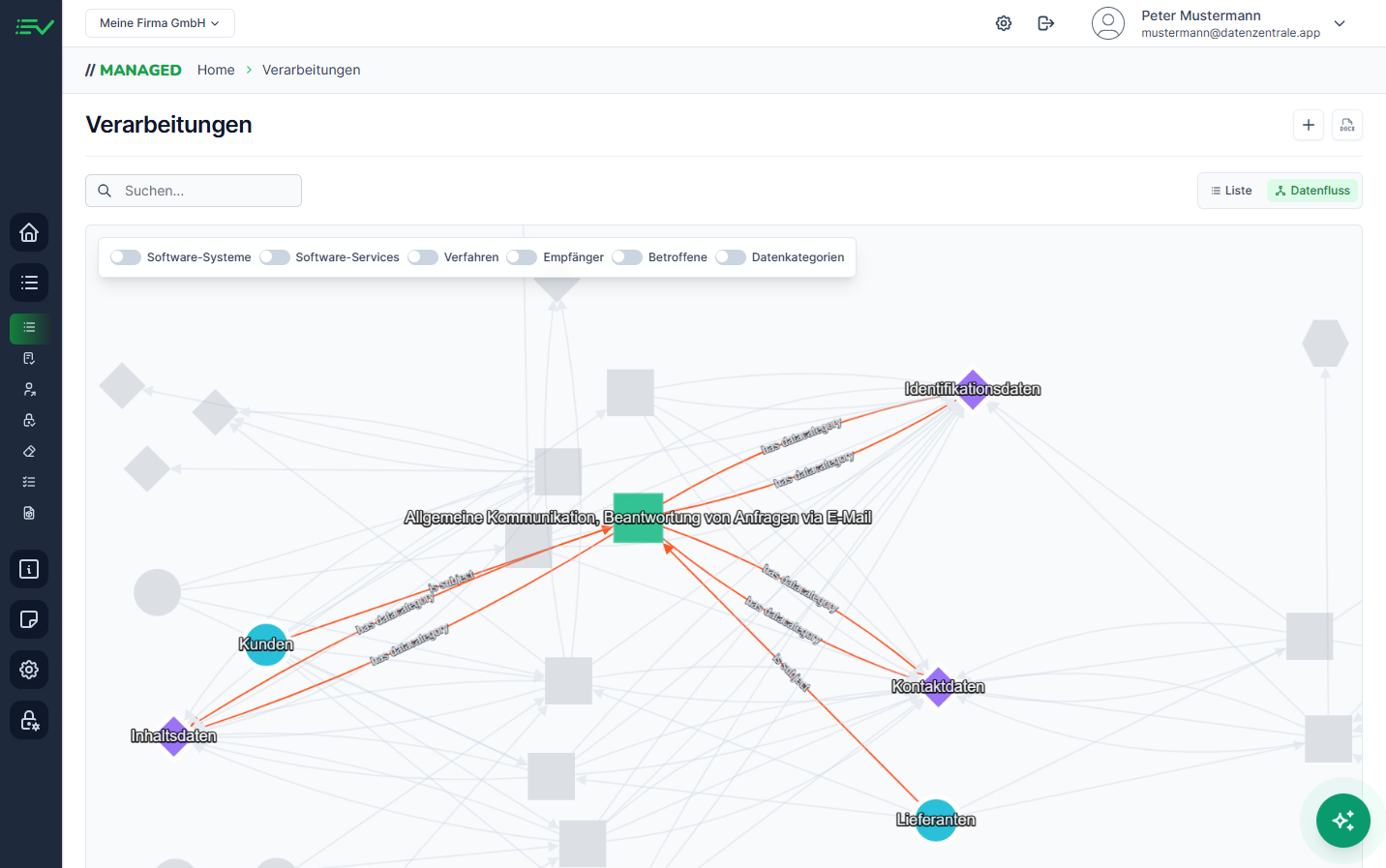
Task: Click the notes icon in the left sidebar
Action: (29, 619)
